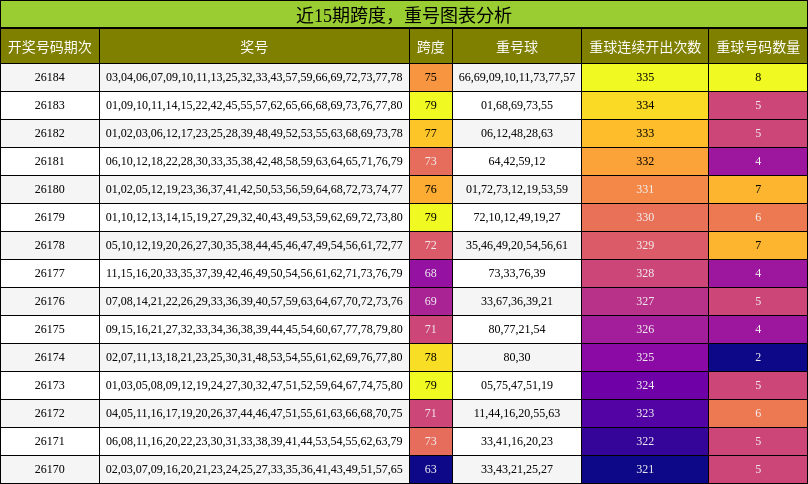Viewport: 808px width, 484px height.
Task: Click winning numbers of period 26170
Action: click(x=255, y=469)
